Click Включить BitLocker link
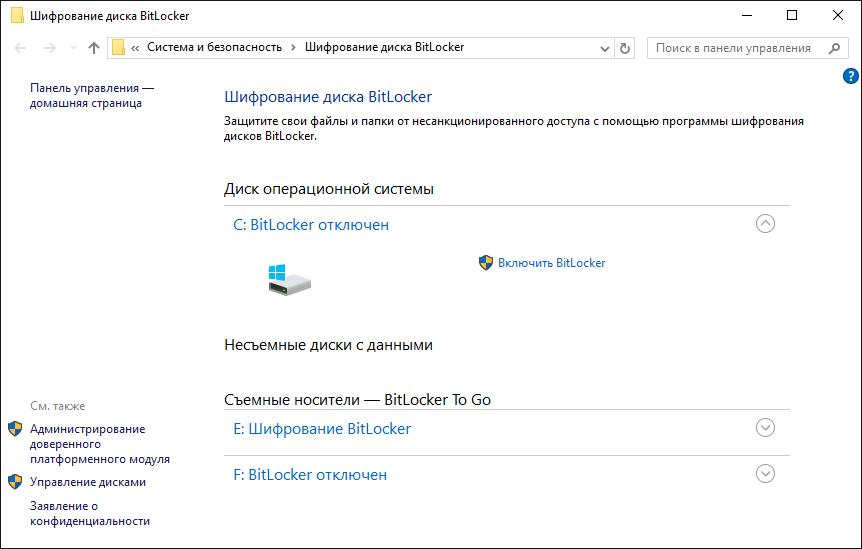 [x=551, y=263]
